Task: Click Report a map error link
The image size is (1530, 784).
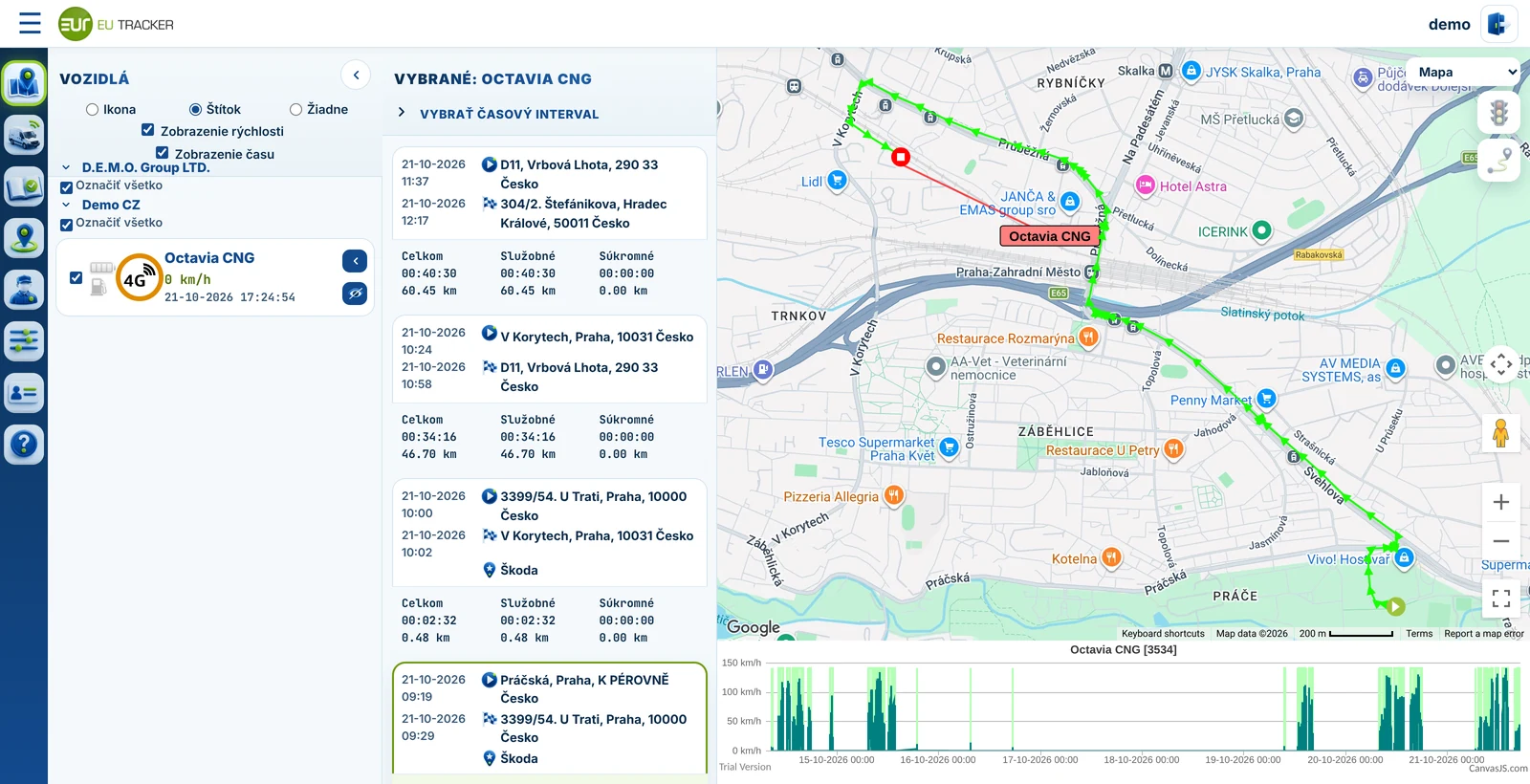Action: click(1484, 634)
